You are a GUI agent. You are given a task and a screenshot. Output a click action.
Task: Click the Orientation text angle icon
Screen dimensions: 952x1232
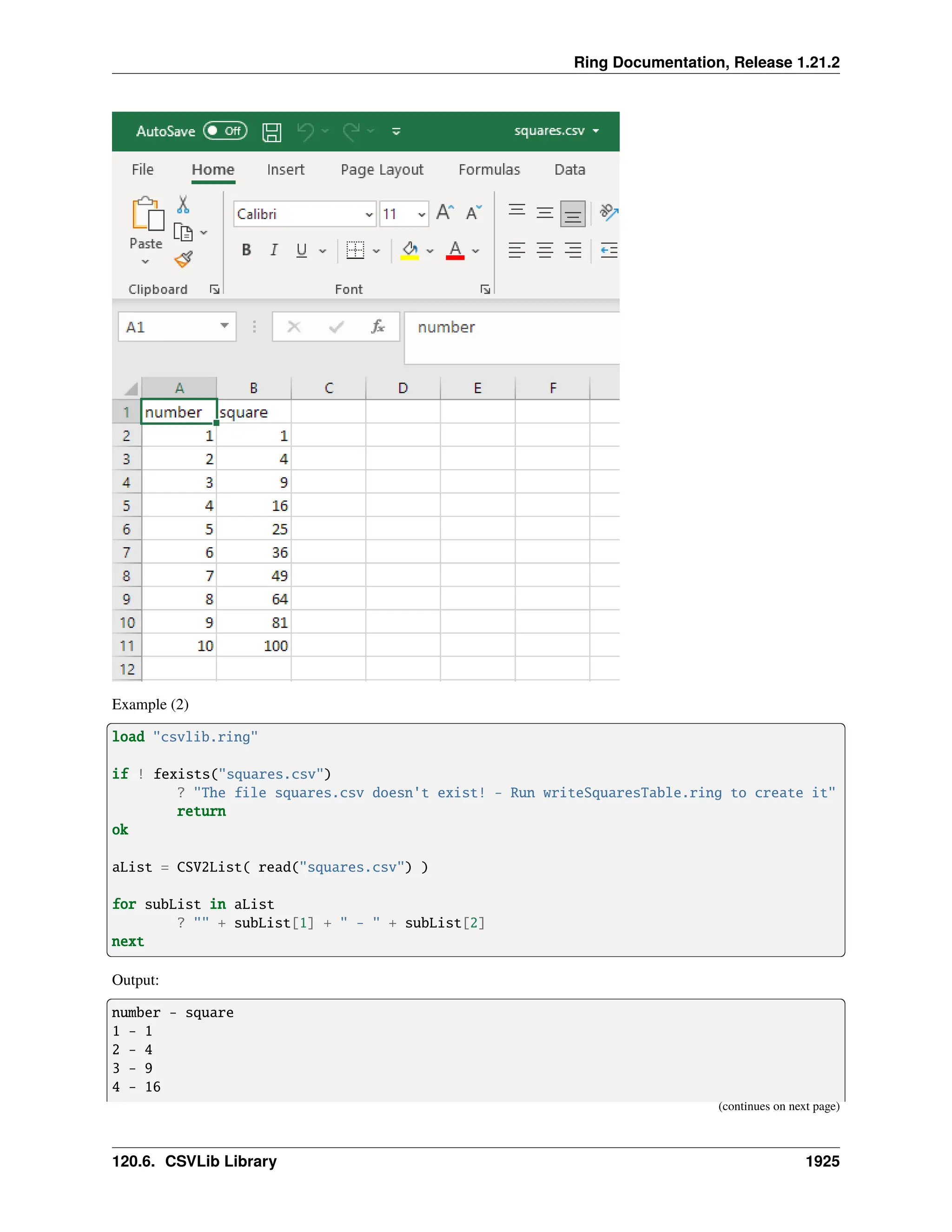(608, 212)
